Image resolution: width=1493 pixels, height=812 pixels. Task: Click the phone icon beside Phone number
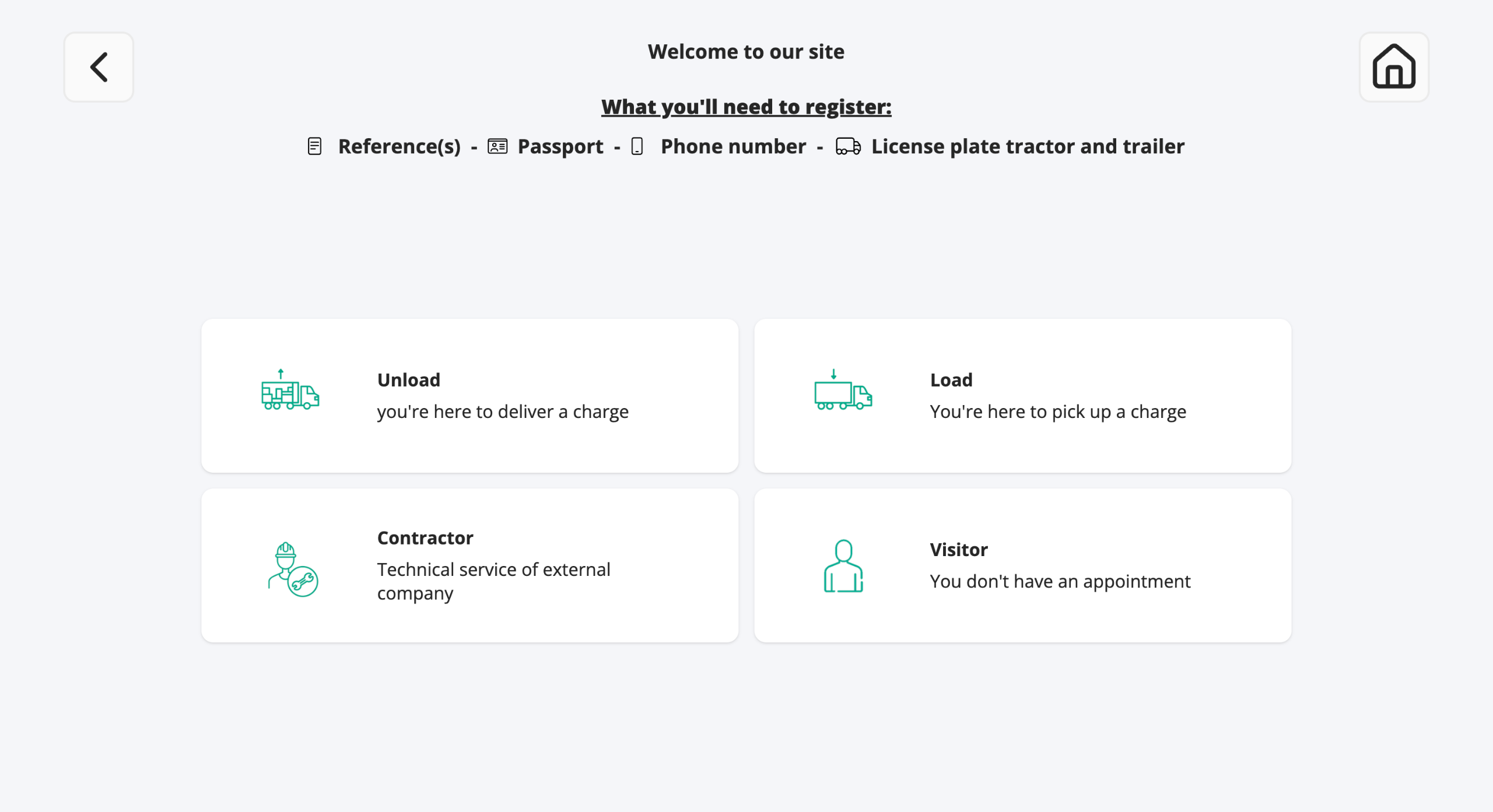pos(637,146)
